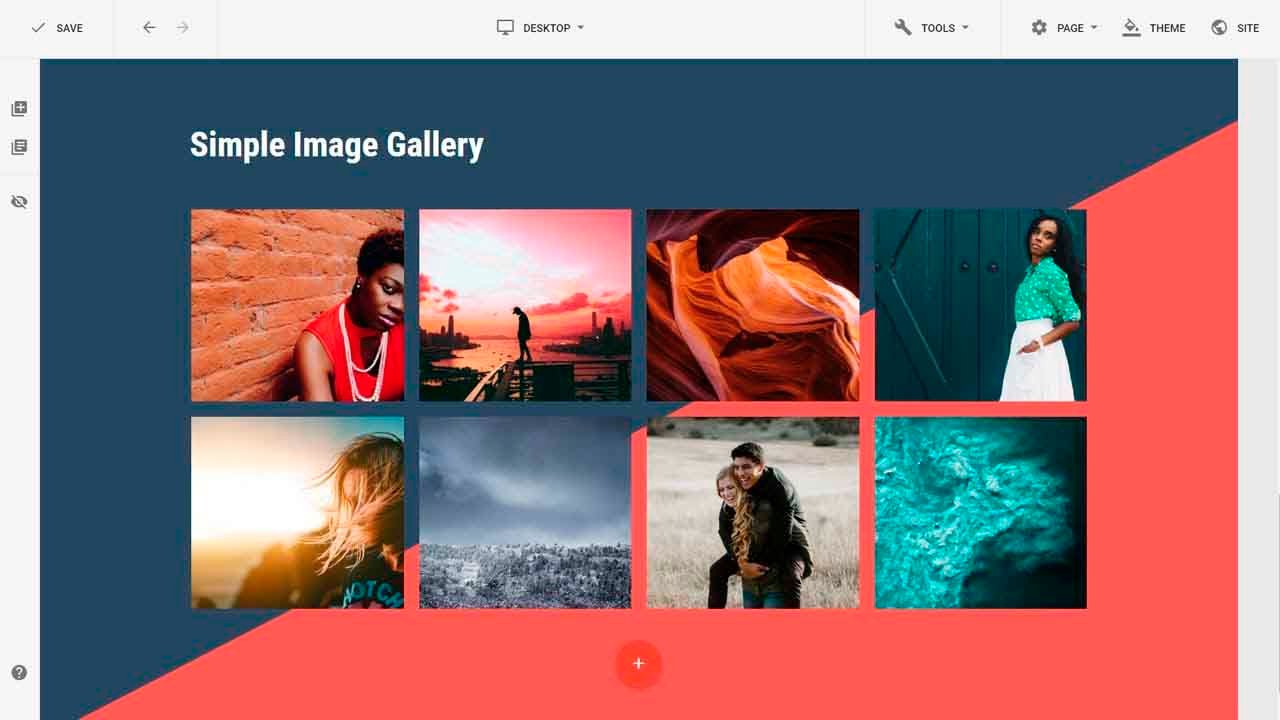
Task: Open the Page settings dropdown
Action: [x=1064, y=28]
